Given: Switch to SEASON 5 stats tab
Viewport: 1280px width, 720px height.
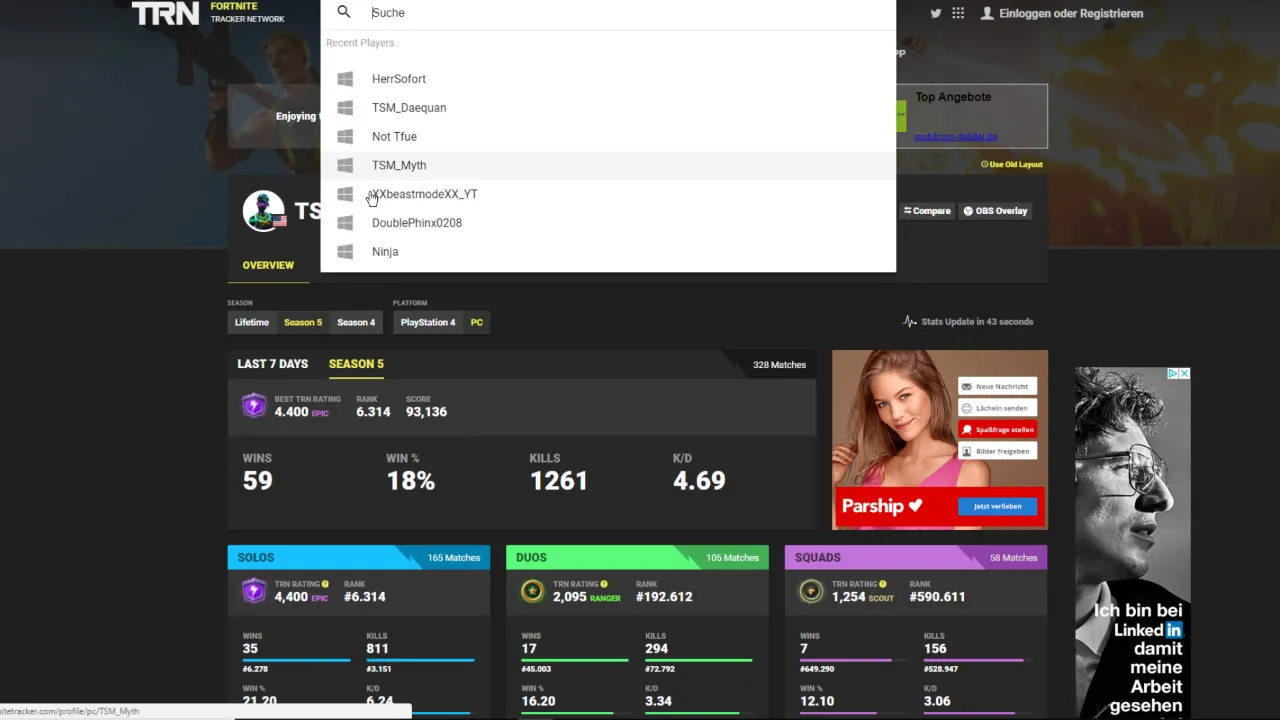Looking at the screenshot, I should pyautogui.click(x=356, y=364).
